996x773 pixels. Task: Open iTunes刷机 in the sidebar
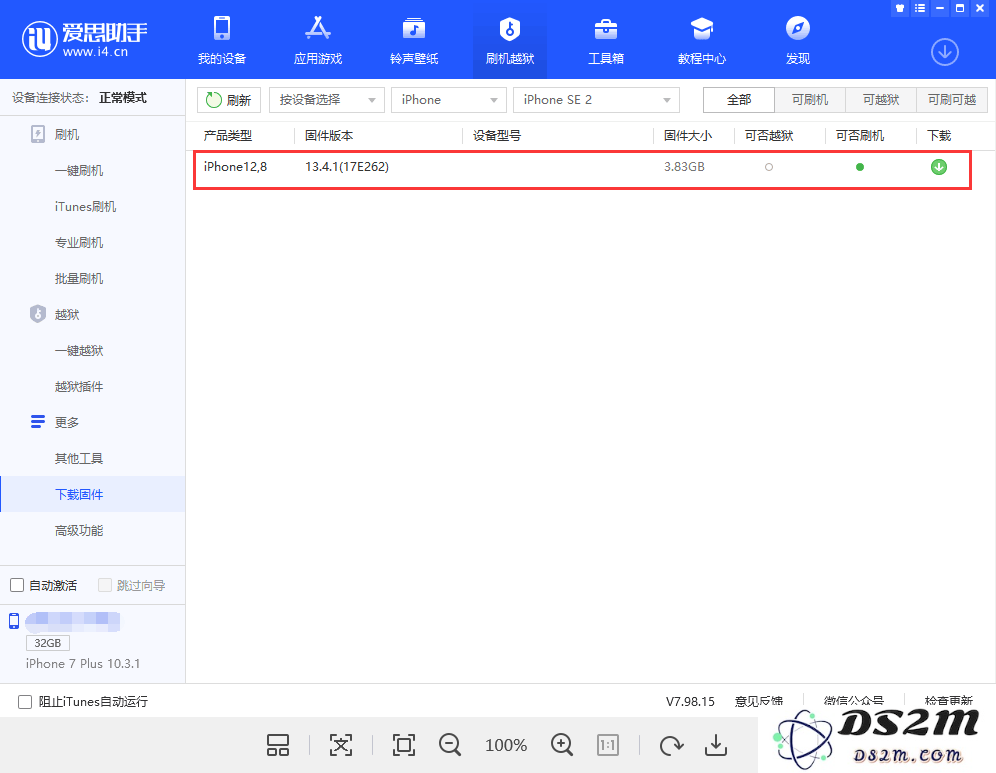(x=85, y=206)
